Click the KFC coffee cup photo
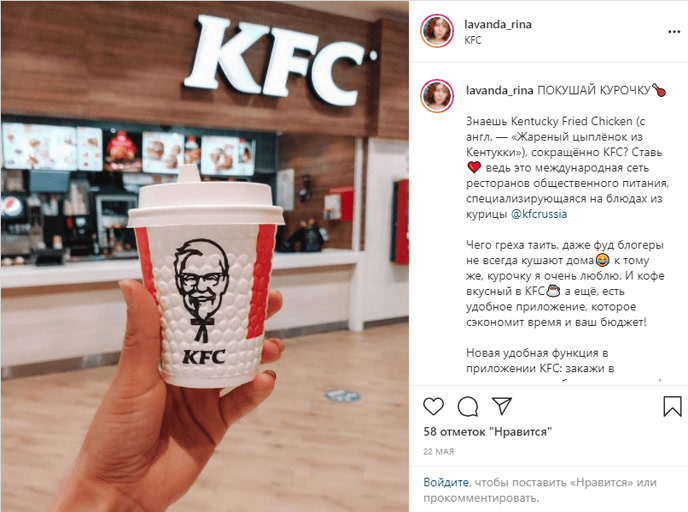Screen dimensions: 688x512 pos(205,256)
